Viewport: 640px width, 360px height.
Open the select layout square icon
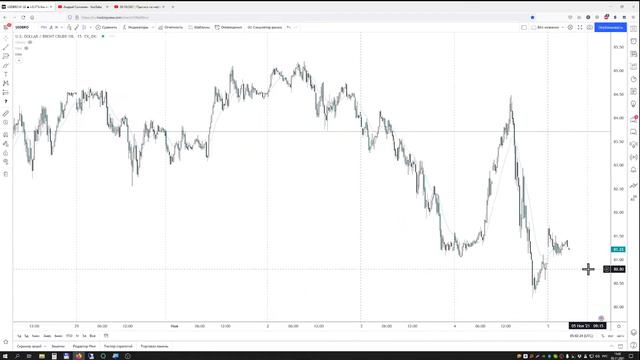click(524, 27)
